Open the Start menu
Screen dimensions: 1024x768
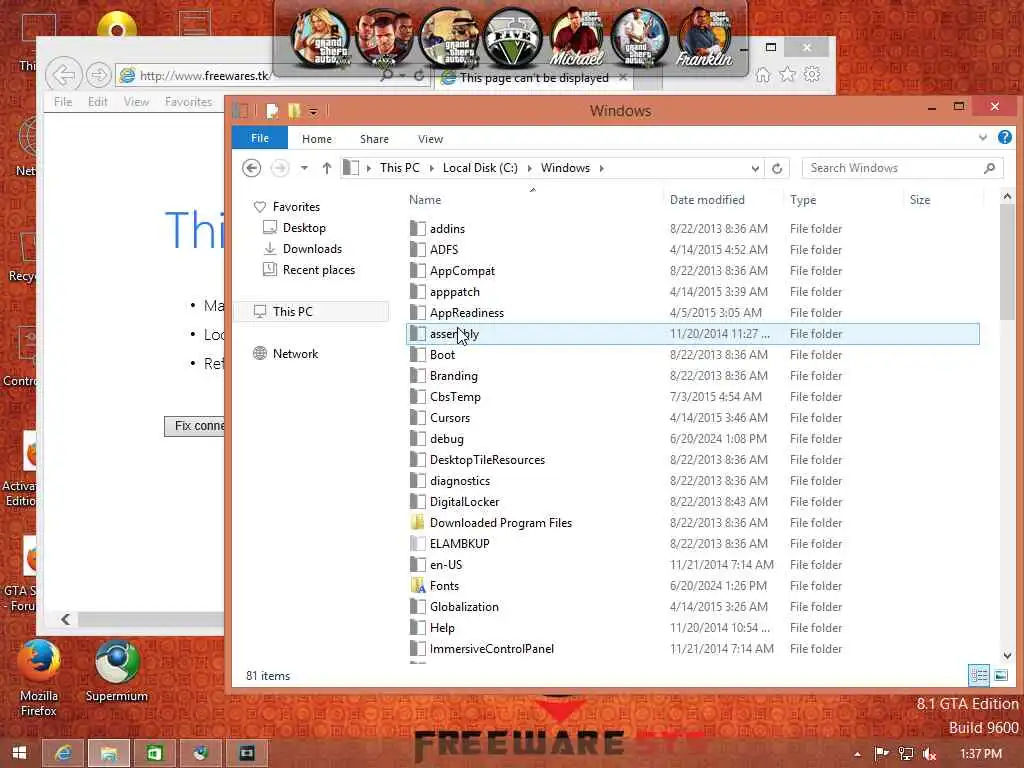(x=19, y=753)
